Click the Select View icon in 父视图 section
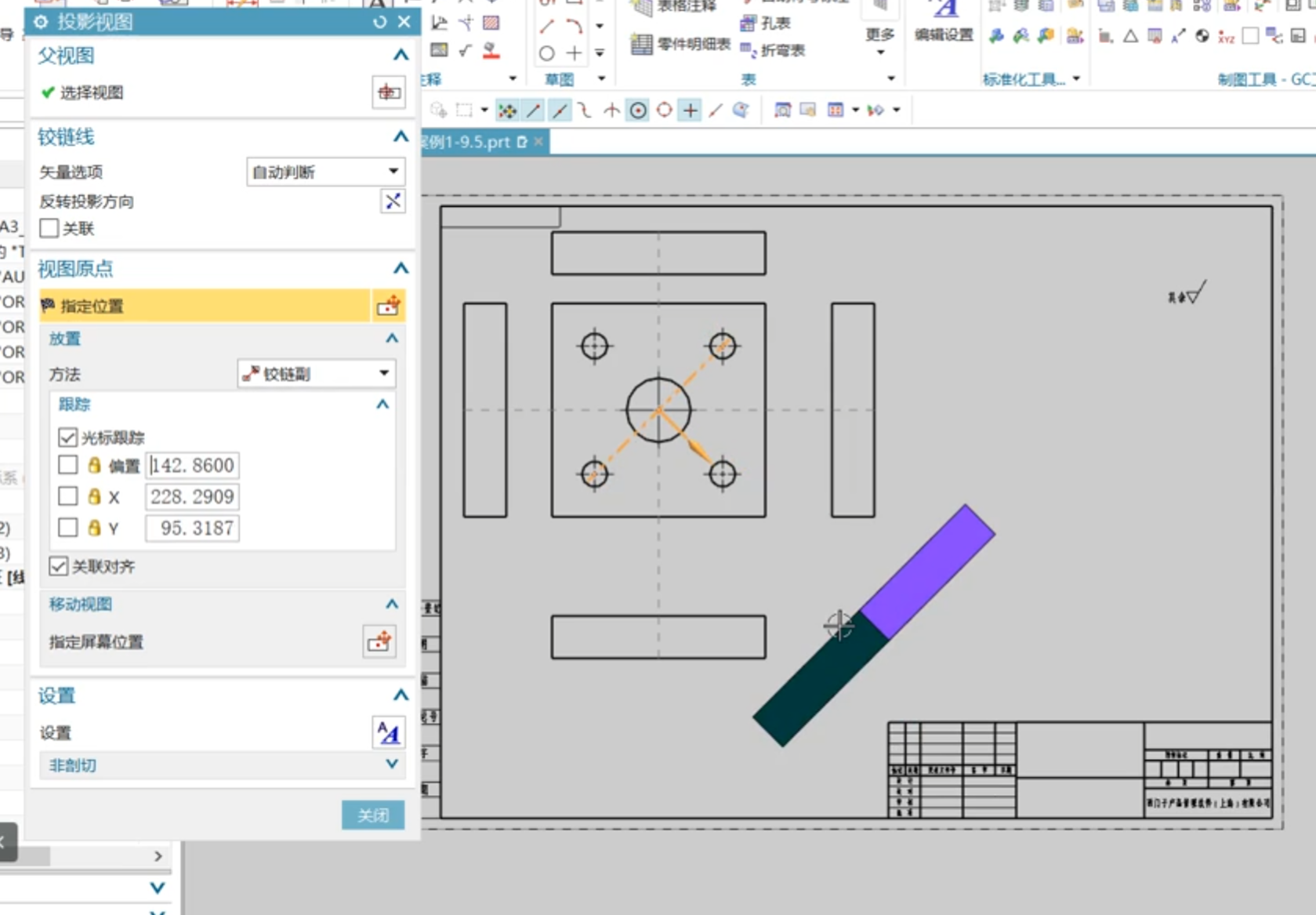Image resolution: width=1316 pixels, height=915 pixels. click(389, 93)
